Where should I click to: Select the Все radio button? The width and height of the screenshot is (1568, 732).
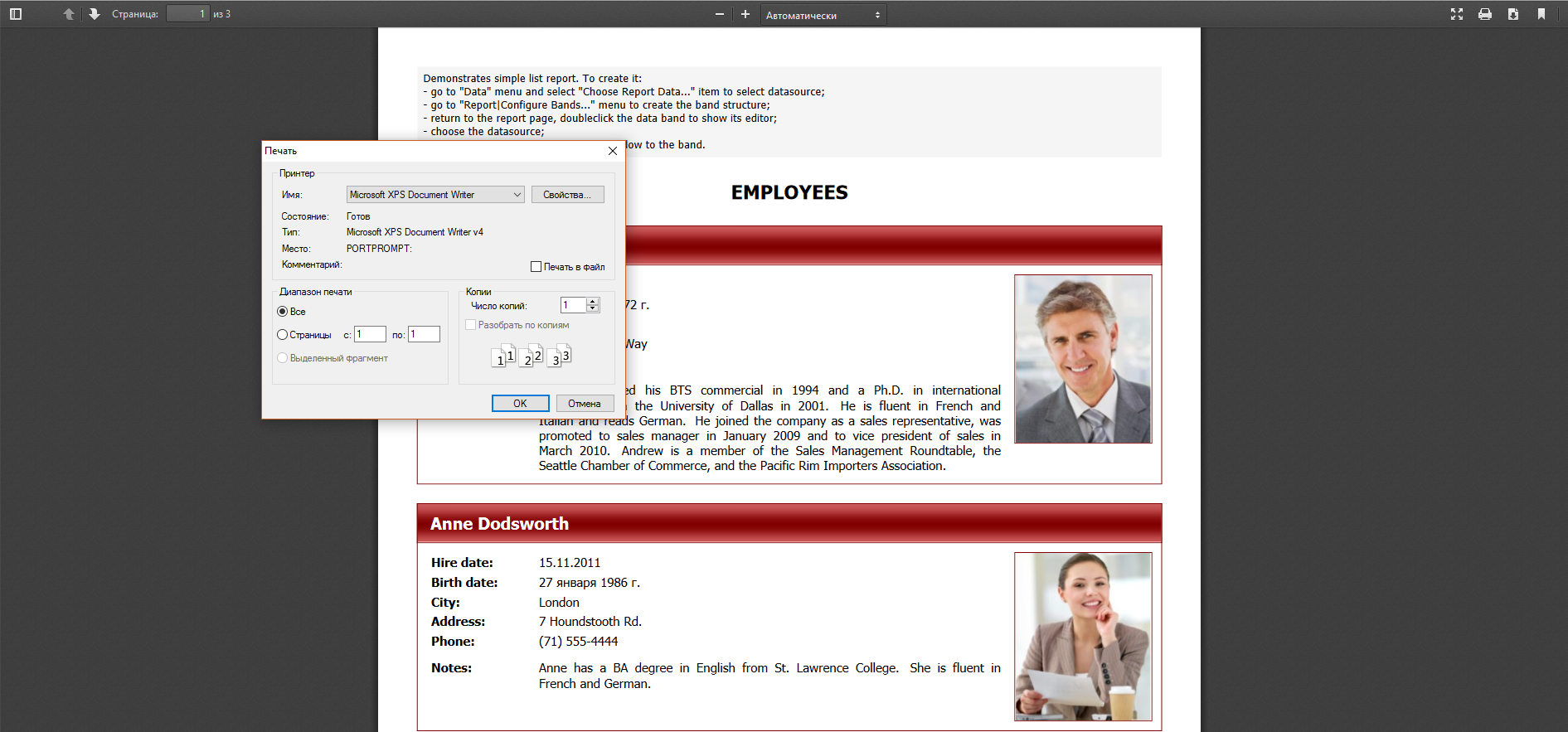[x=282, y=312]
